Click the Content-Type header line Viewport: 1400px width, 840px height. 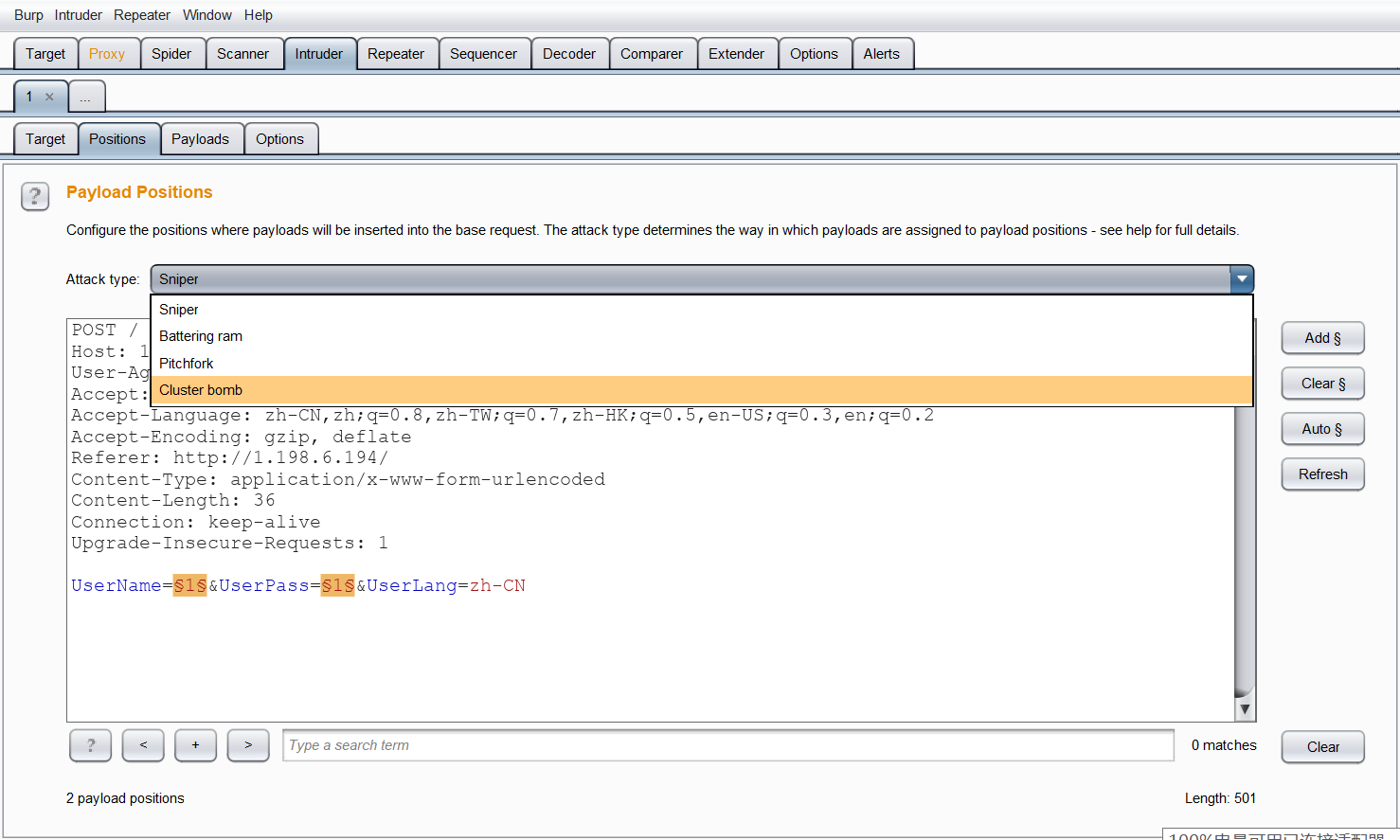click(338, 480)
